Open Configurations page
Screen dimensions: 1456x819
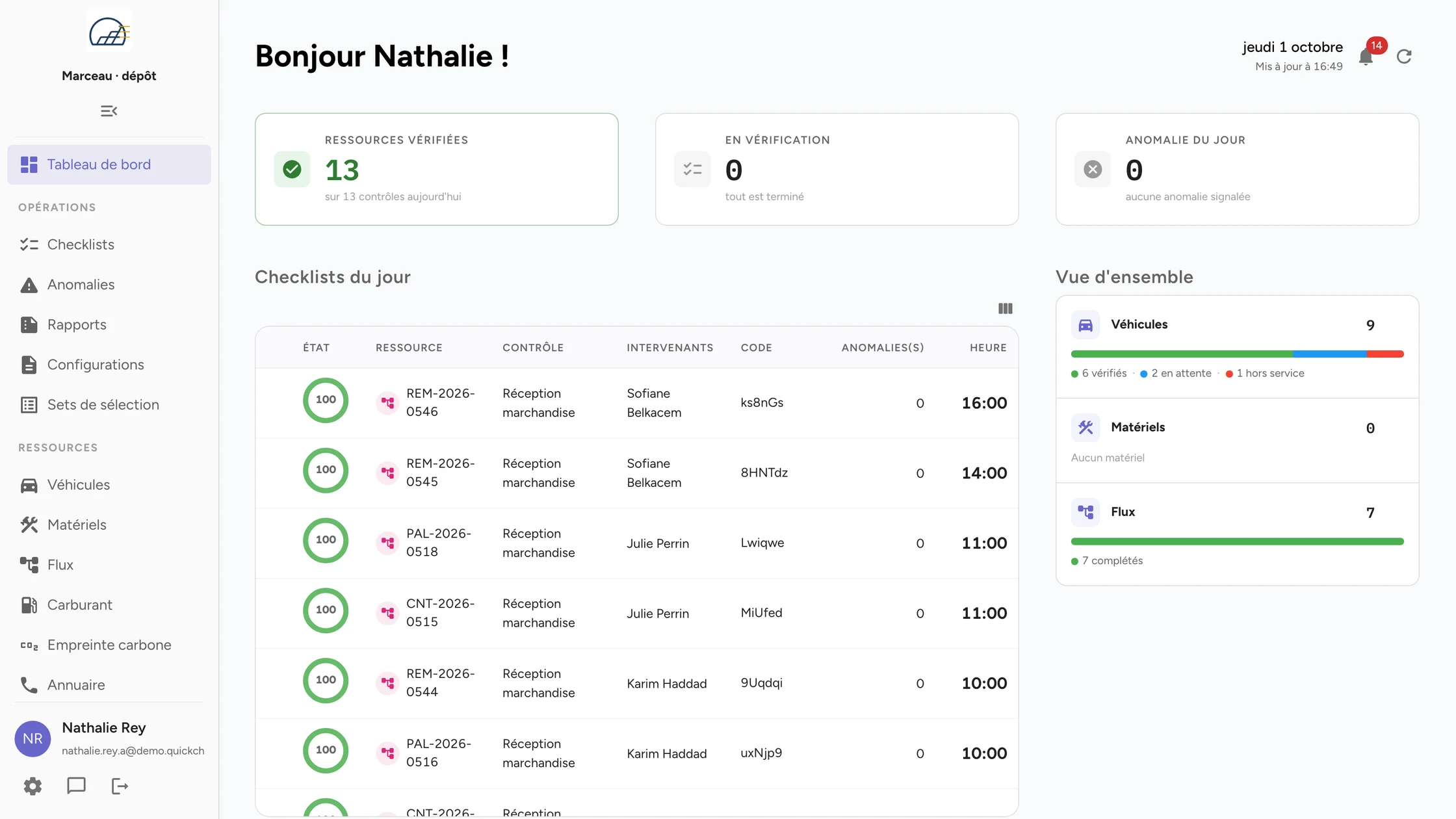pos(109,365)
